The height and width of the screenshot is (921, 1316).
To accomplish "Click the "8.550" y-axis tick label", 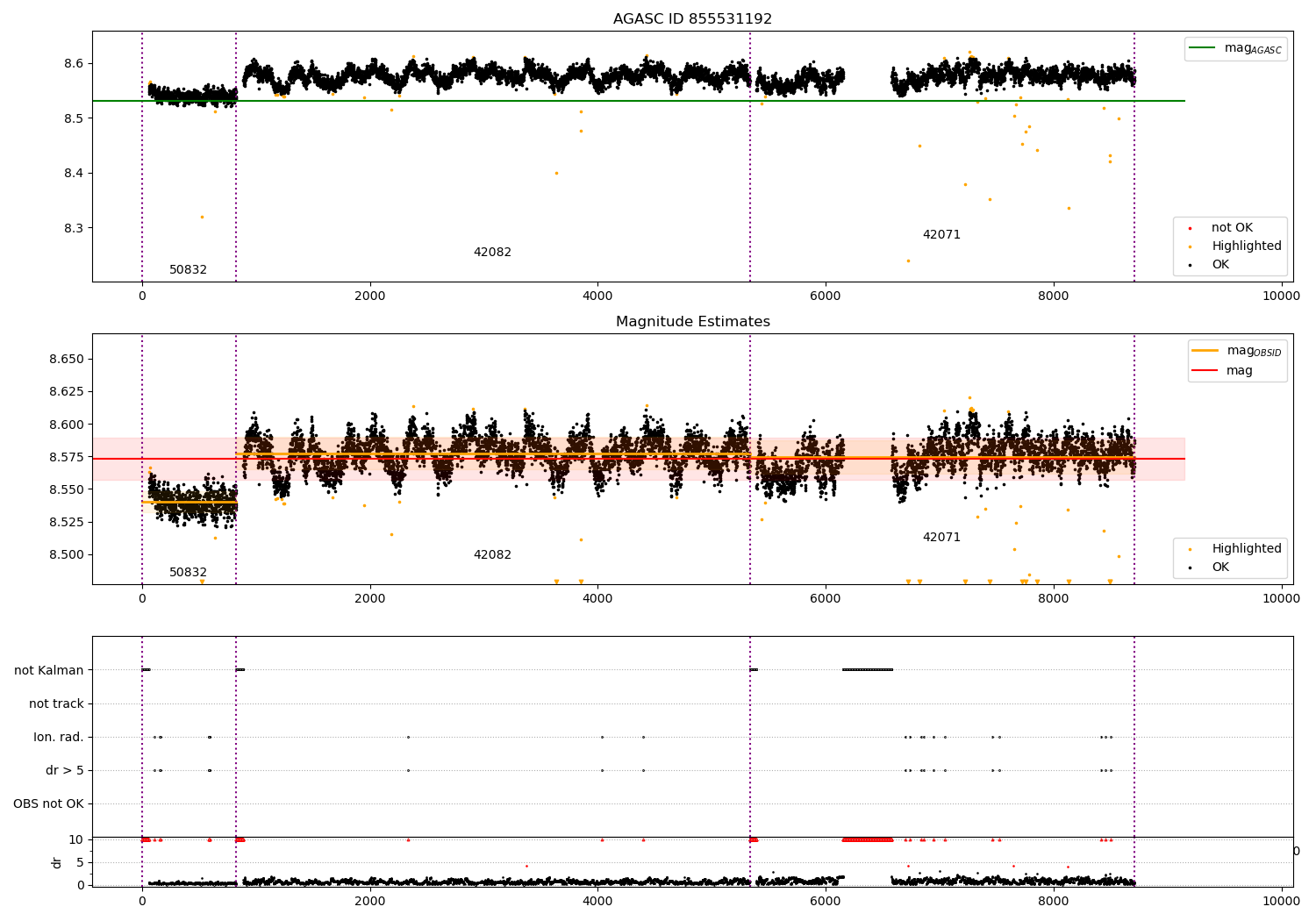I will 67,489.
